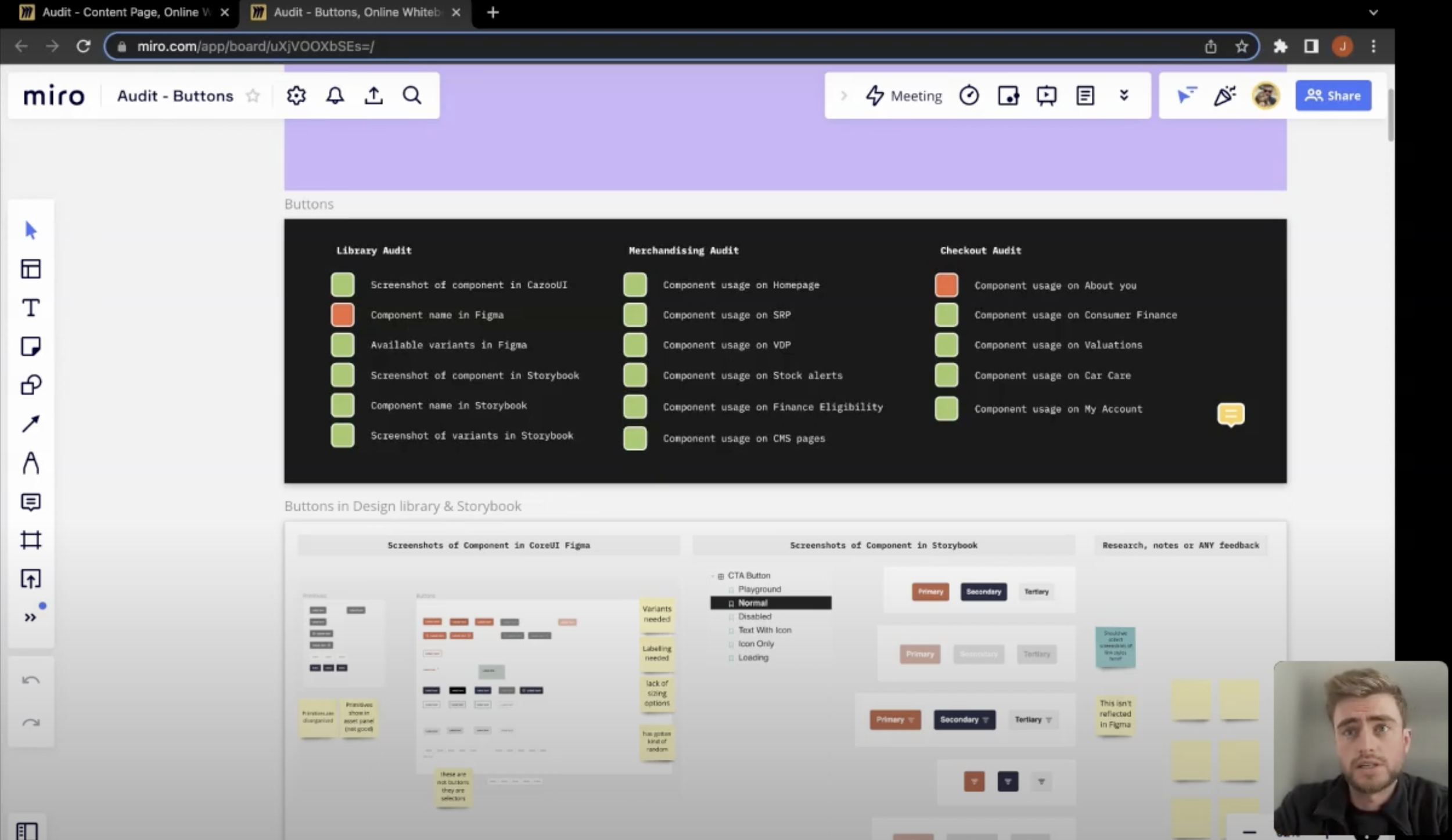Select the connection line arrow tool
This screenshot has width=1452, height=840.
(x=31, y=424)
